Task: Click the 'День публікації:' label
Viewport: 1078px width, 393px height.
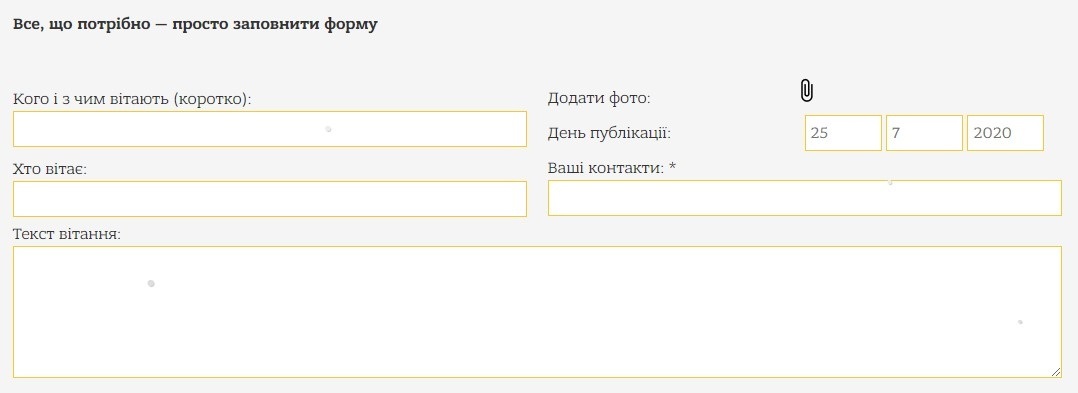Action: (x=609, y=133)
